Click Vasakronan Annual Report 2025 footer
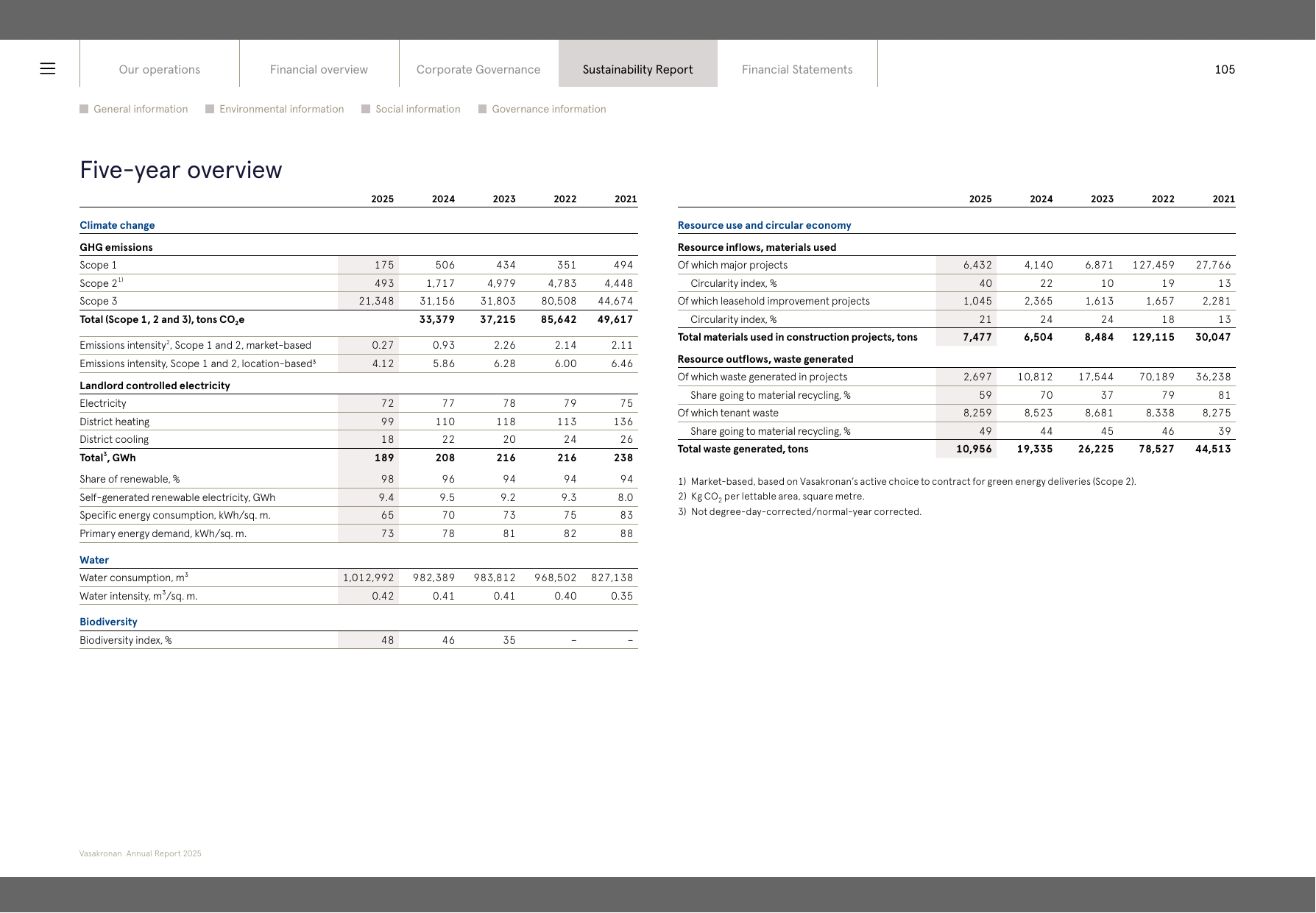Image resolution: width=1316 pixels, height=913 pixels. click(x=141, y=853)
